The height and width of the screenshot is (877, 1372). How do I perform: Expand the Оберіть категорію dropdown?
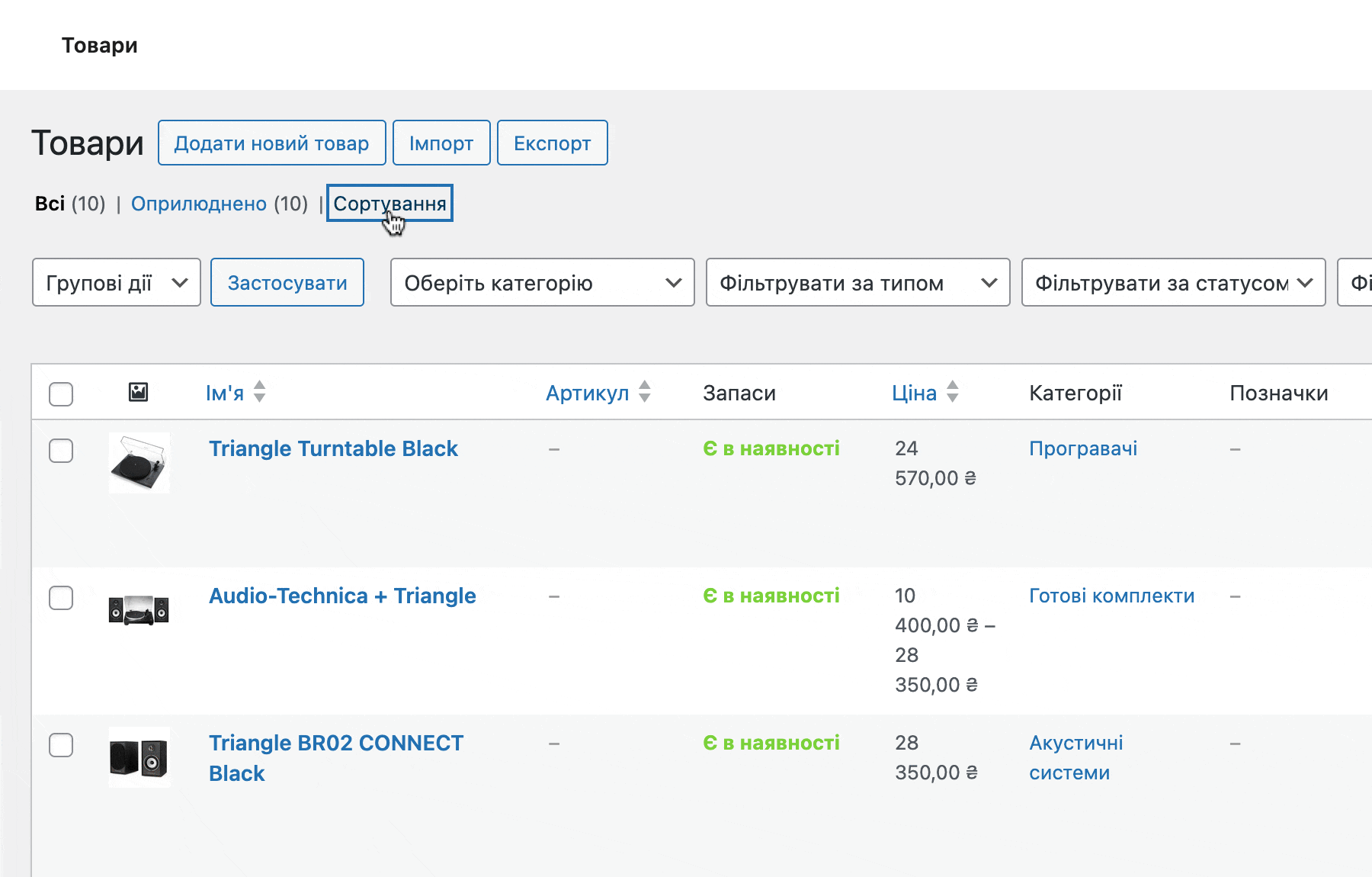click(541, 283)
